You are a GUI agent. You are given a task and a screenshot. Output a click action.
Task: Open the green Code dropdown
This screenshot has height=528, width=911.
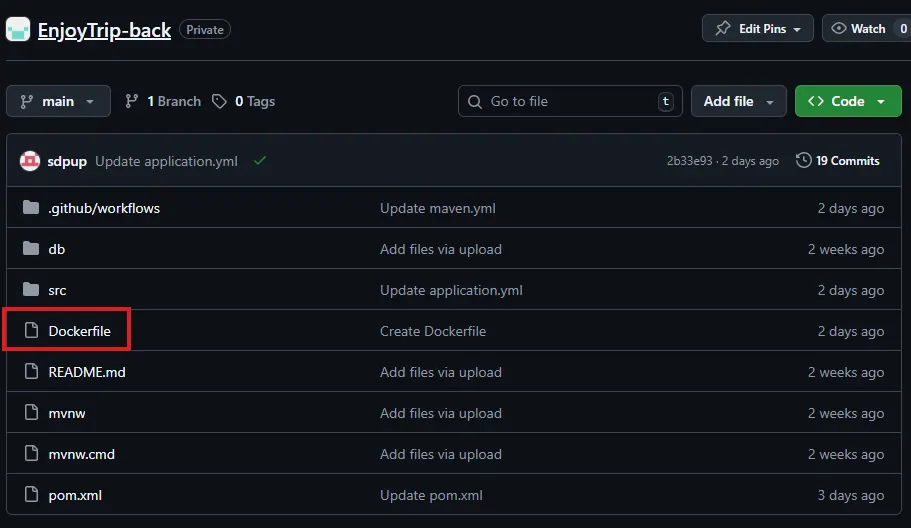(x=847, y=101)
